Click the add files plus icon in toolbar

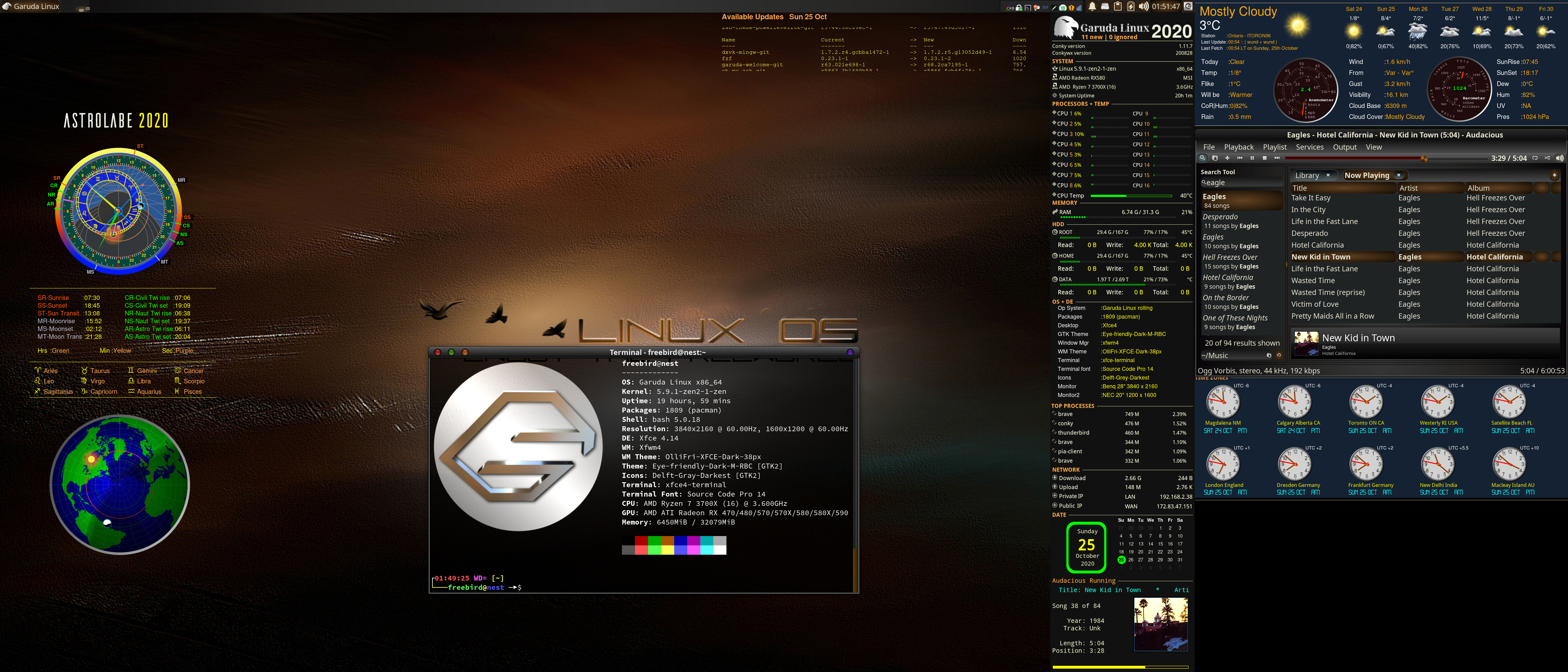pyautogui.click(x=1227, y=158)
